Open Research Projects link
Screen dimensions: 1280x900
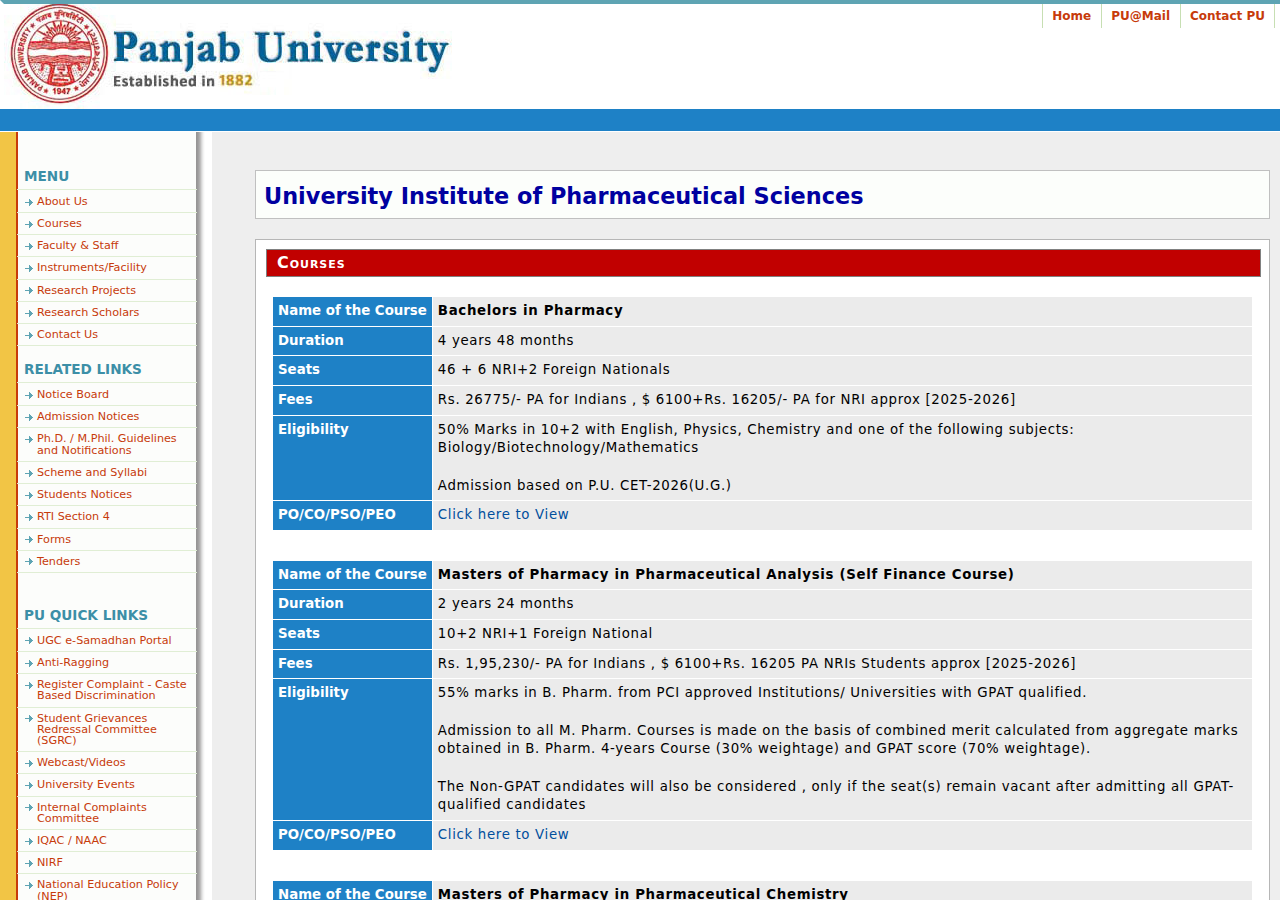tap(86, 290)
